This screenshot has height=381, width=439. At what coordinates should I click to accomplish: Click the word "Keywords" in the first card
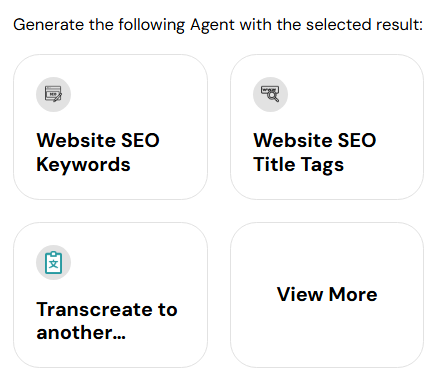click(x=83, y=165)
